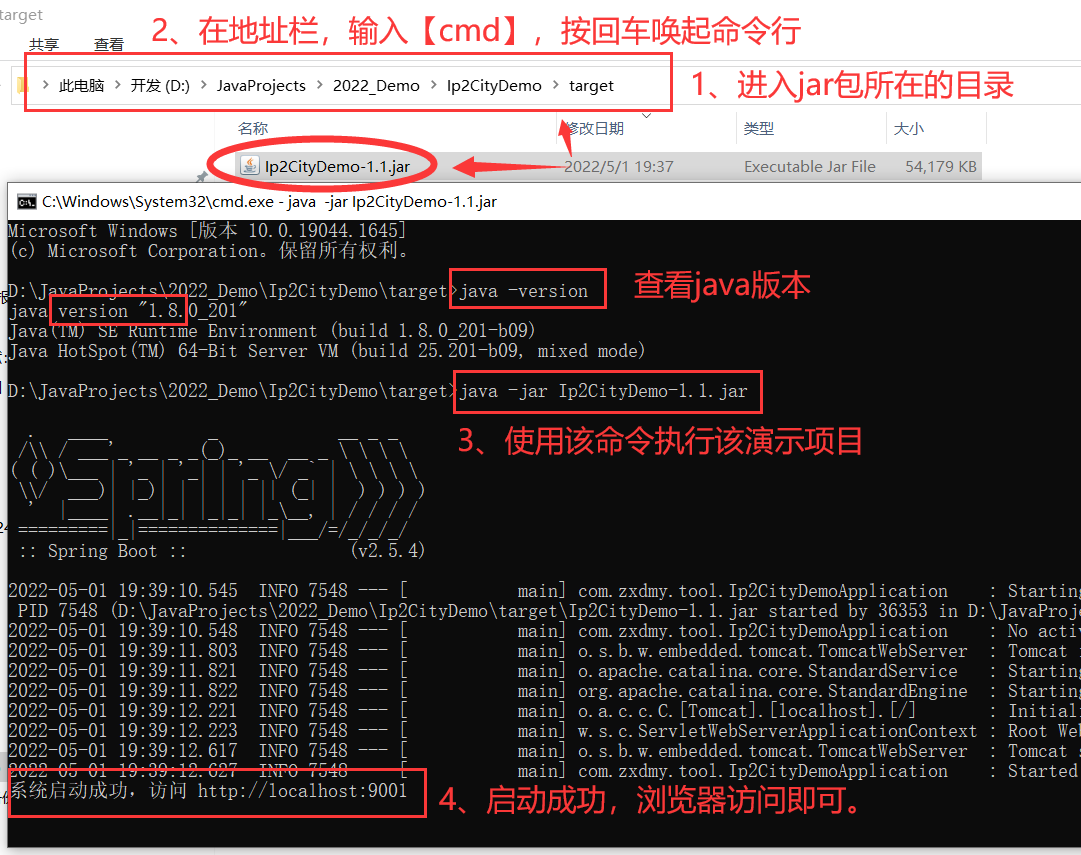Expand chevron after 2022_Demo breadcrumb
Screen dimensions: 1081x855
click(433, 85)
